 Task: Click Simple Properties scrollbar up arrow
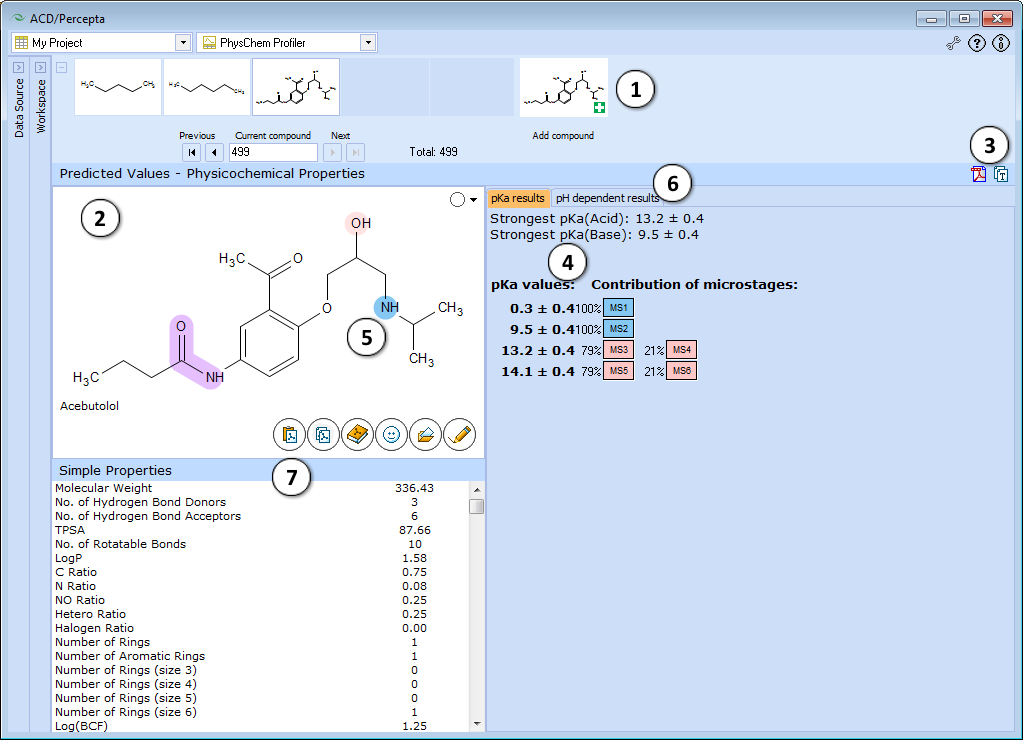(477, 489)
